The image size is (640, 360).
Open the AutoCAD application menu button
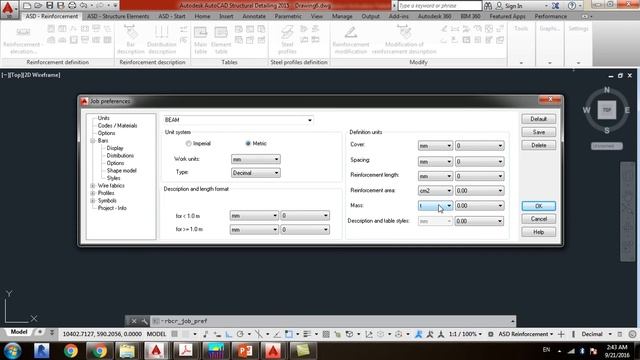(8, 9)
